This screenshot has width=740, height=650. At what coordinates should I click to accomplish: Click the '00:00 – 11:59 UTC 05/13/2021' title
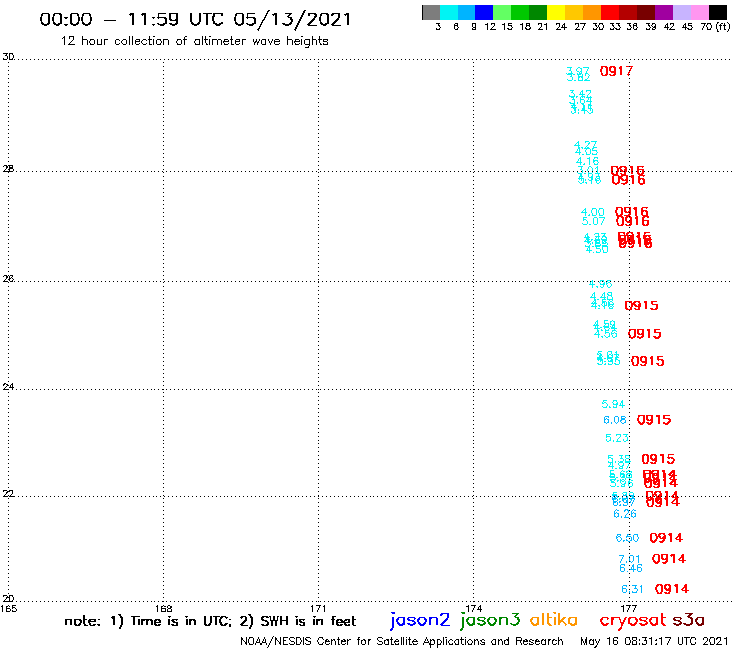pyautogui.click(x=195, y=20)
